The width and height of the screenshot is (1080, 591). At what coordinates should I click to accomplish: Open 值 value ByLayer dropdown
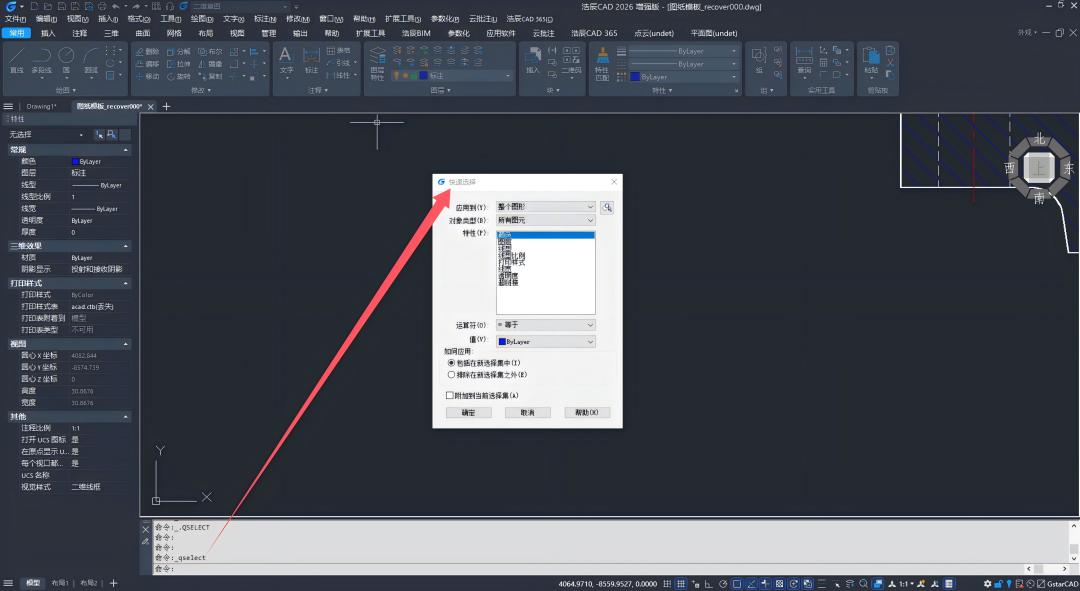click(546, 342)
